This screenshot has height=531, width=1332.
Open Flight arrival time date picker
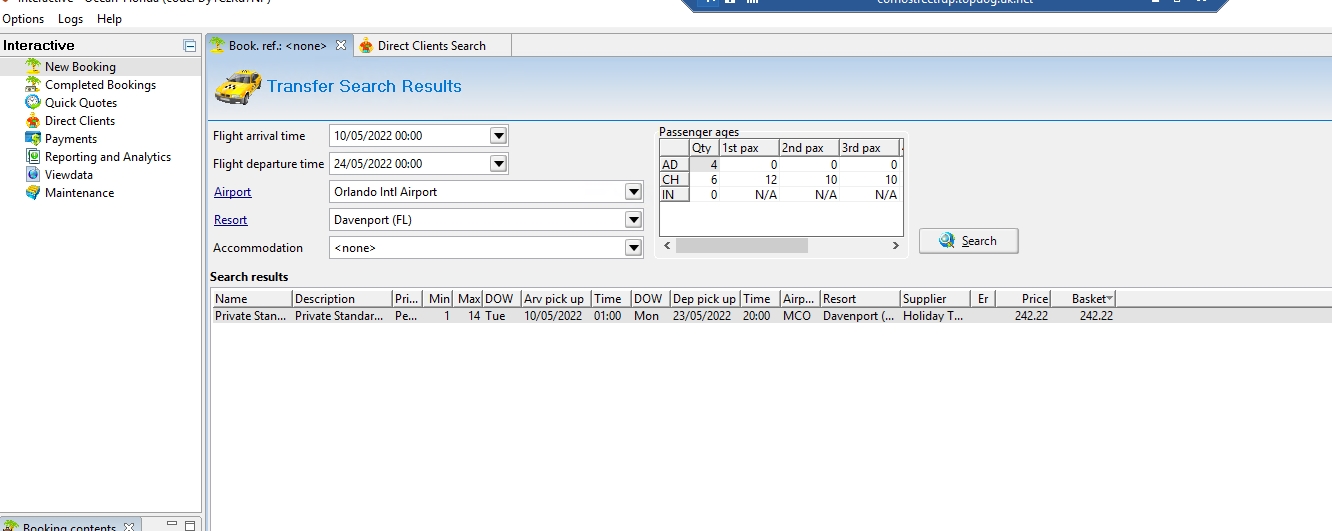[x=499, y=136]
